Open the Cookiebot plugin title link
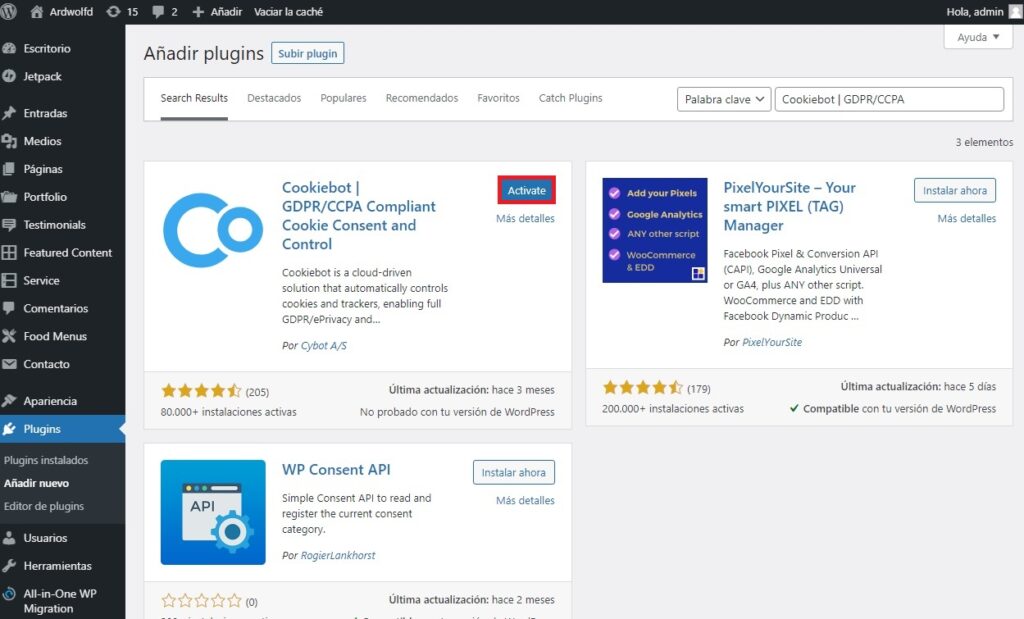The image size is (1024, 619). pyautogui.click(x=359, y=215)
